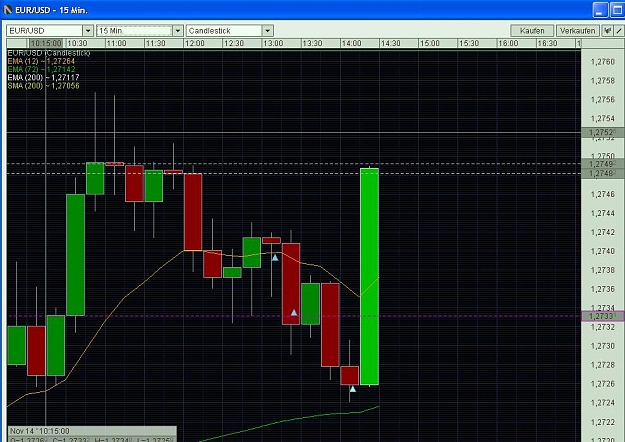Open the Candlestick chart type dropdown arrow

pos(268,31)
